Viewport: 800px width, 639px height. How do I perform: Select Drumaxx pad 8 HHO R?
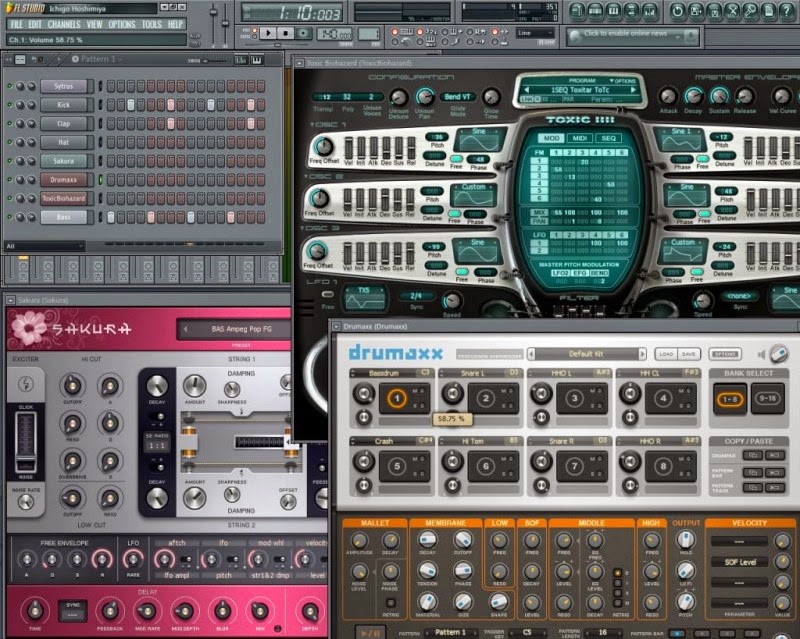click(663, 465)
